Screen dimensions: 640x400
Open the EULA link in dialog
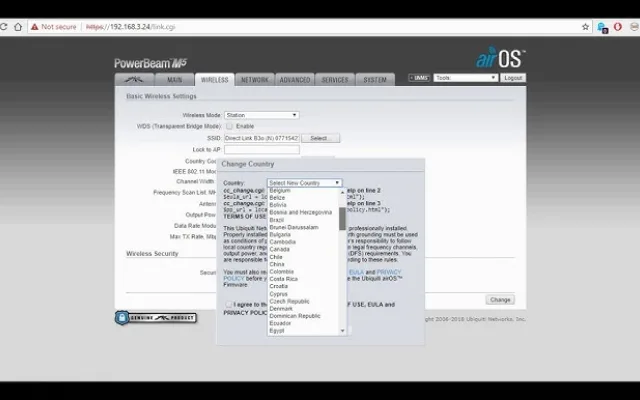(356, 272)
